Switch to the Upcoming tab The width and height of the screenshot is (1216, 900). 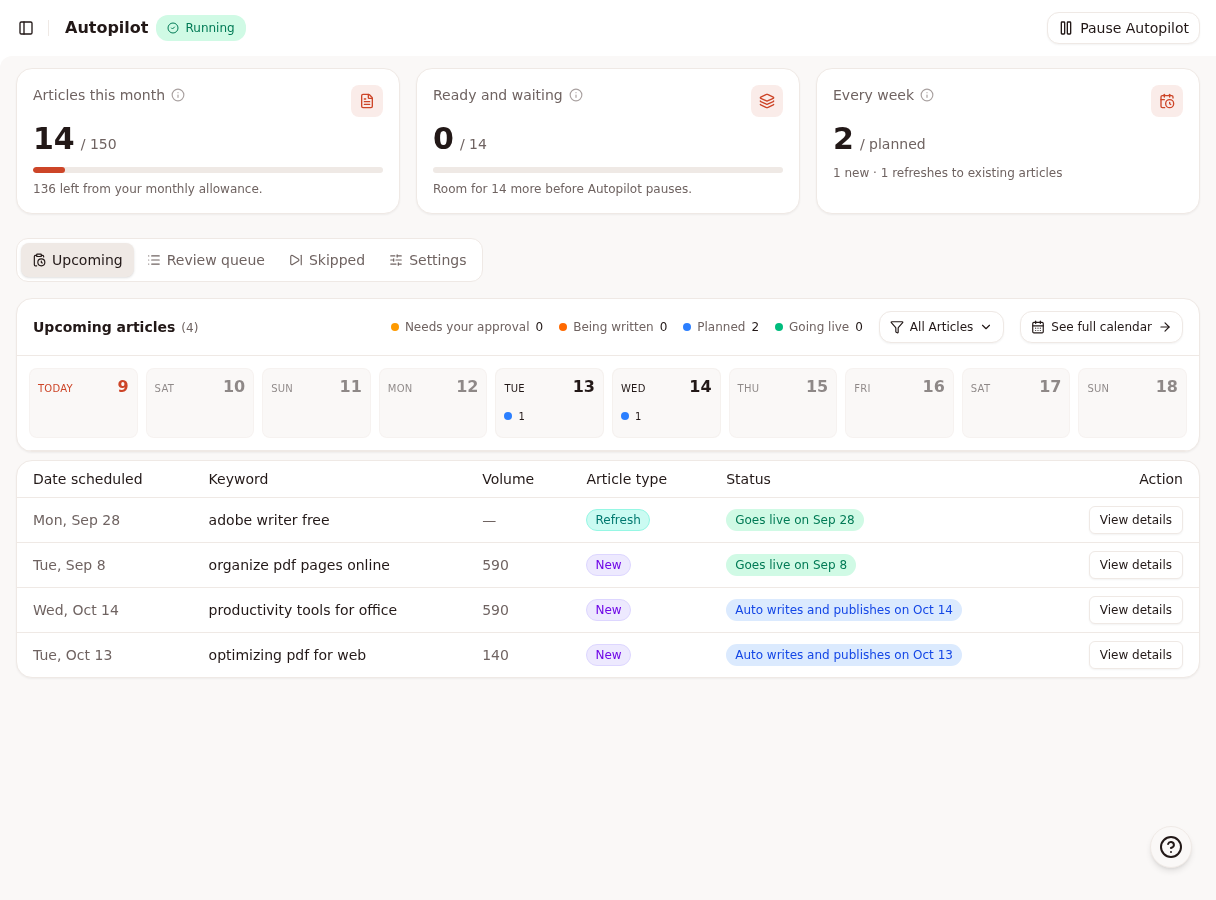78,260
